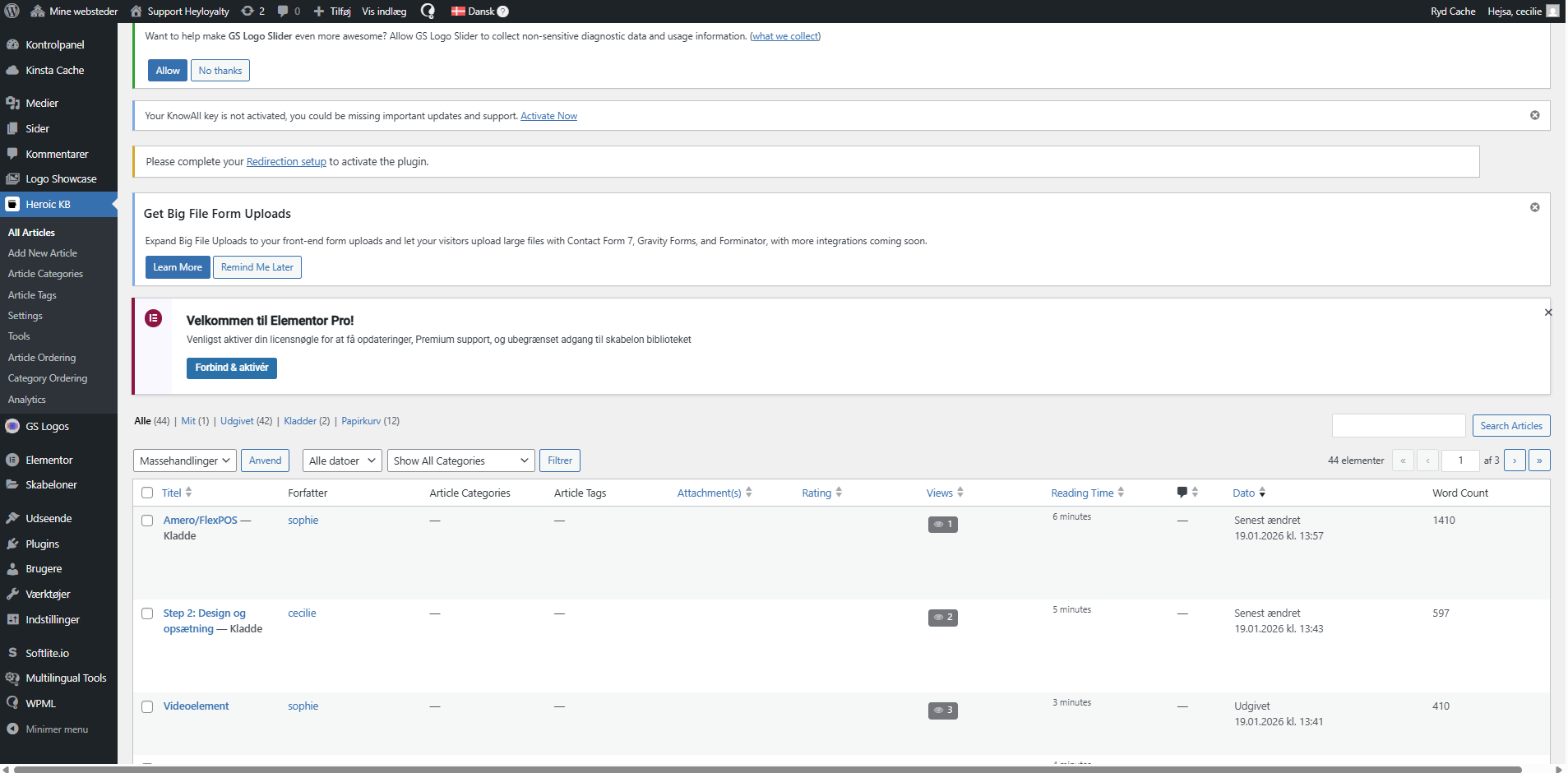The height and width of the screenshot is (773, 1568).
Task: Click the Activate Now link
Action: coord(548,116)
